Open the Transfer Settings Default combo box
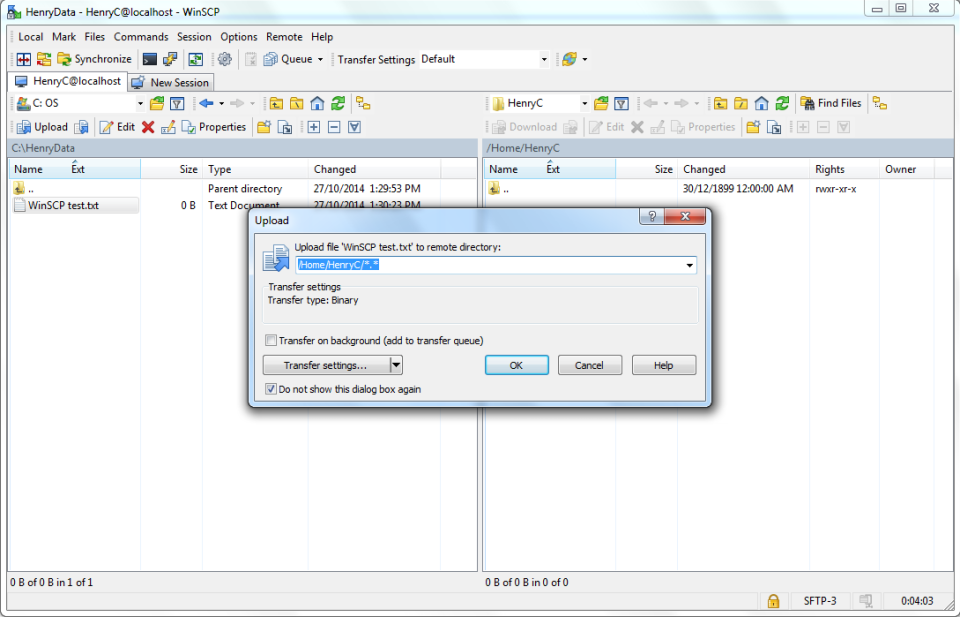 click(484, 59)
